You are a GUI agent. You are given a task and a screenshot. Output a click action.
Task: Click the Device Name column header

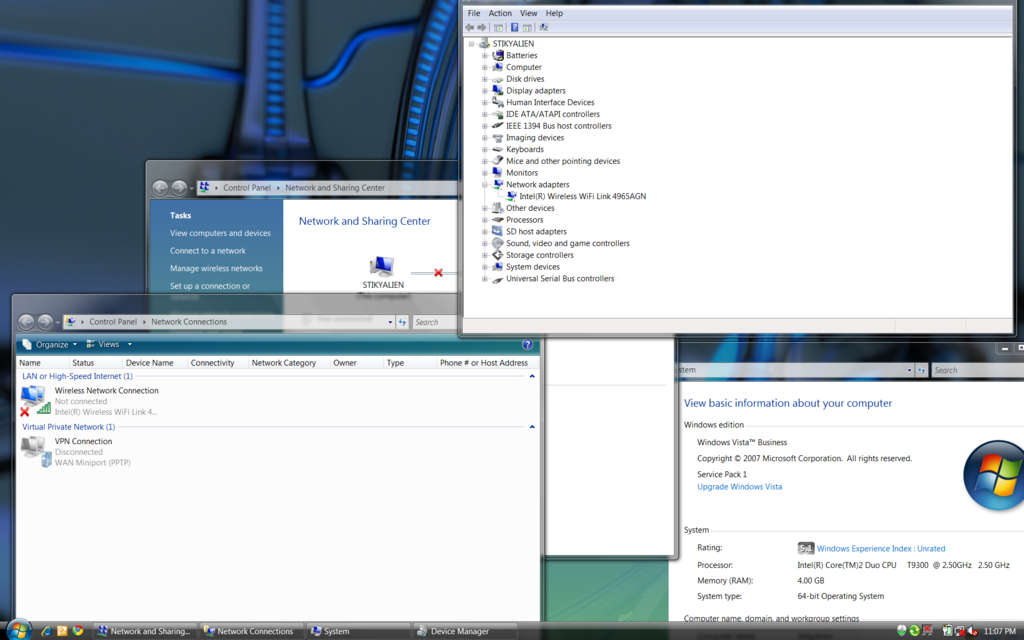(155, 363)
